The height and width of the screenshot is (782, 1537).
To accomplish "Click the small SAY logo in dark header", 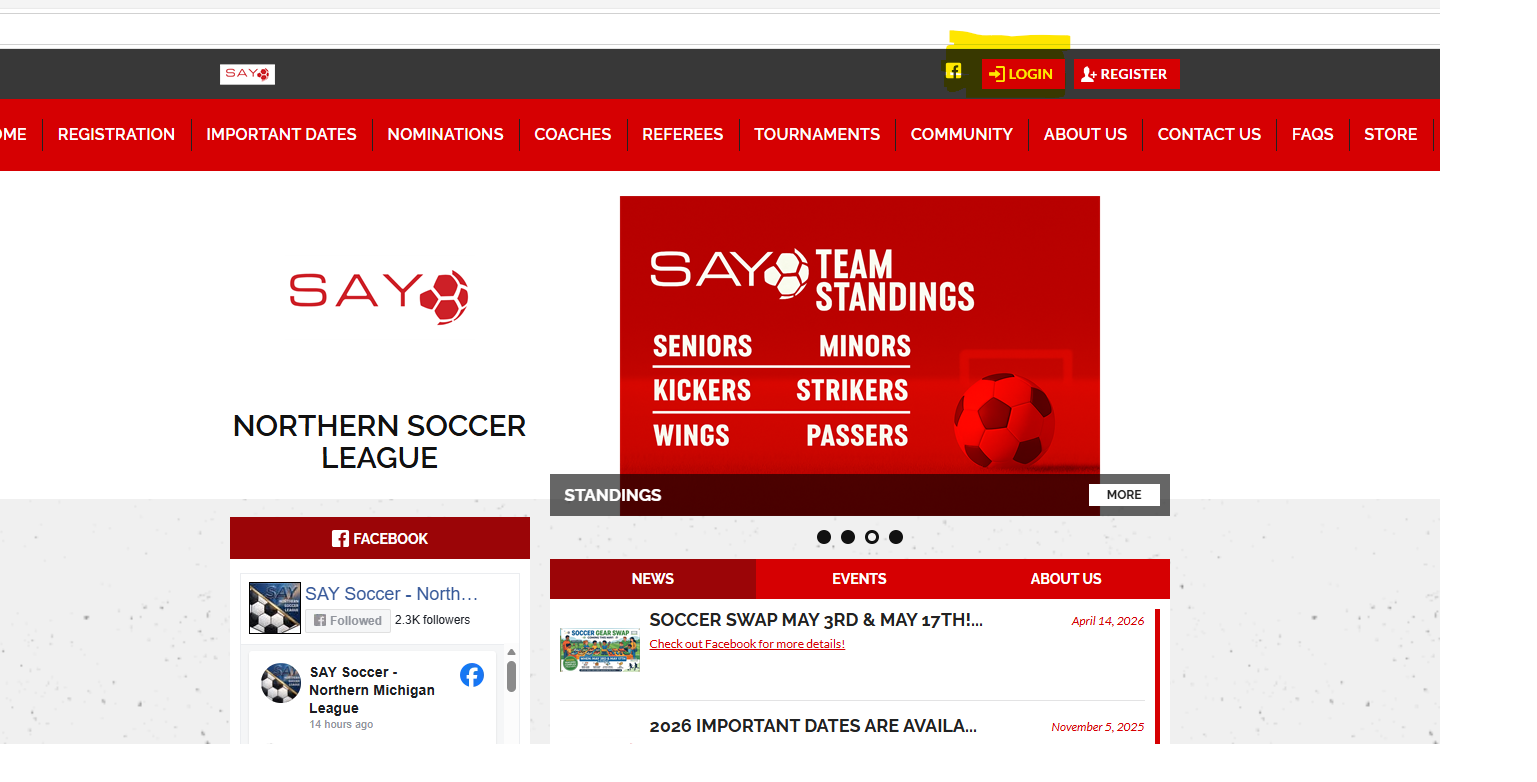I will [x=247, y=74].
